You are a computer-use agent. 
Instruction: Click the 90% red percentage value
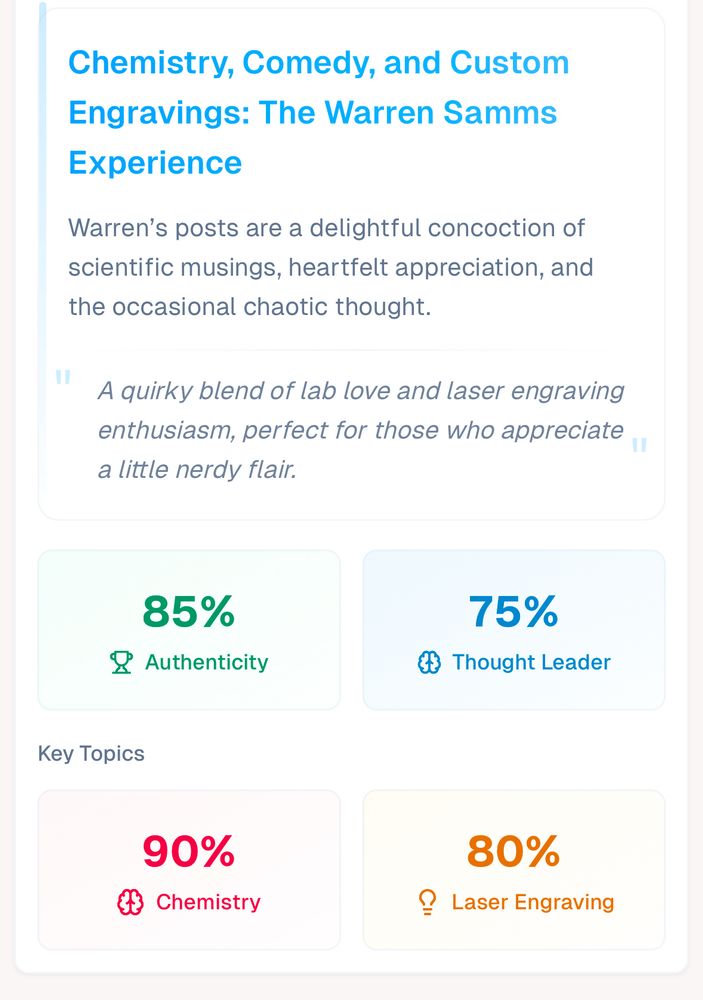[189, 851]
